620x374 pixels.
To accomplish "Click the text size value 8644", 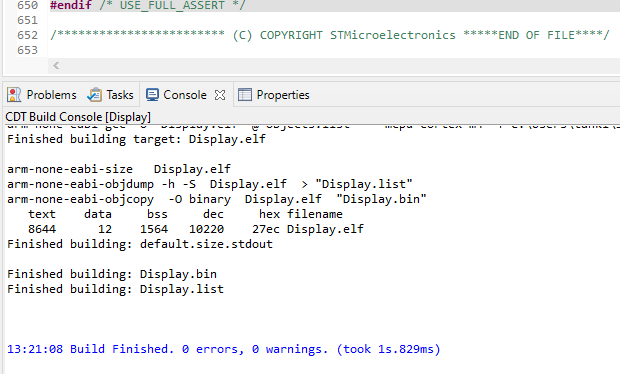I will point(42,229).
